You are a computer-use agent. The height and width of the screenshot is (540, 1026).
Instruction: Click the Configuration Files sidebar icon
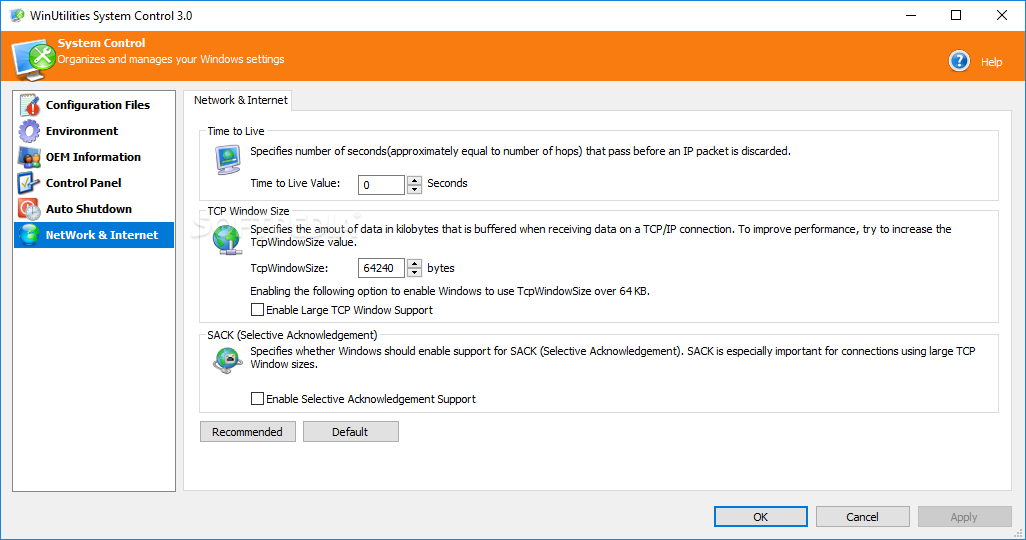pos(29,105)
